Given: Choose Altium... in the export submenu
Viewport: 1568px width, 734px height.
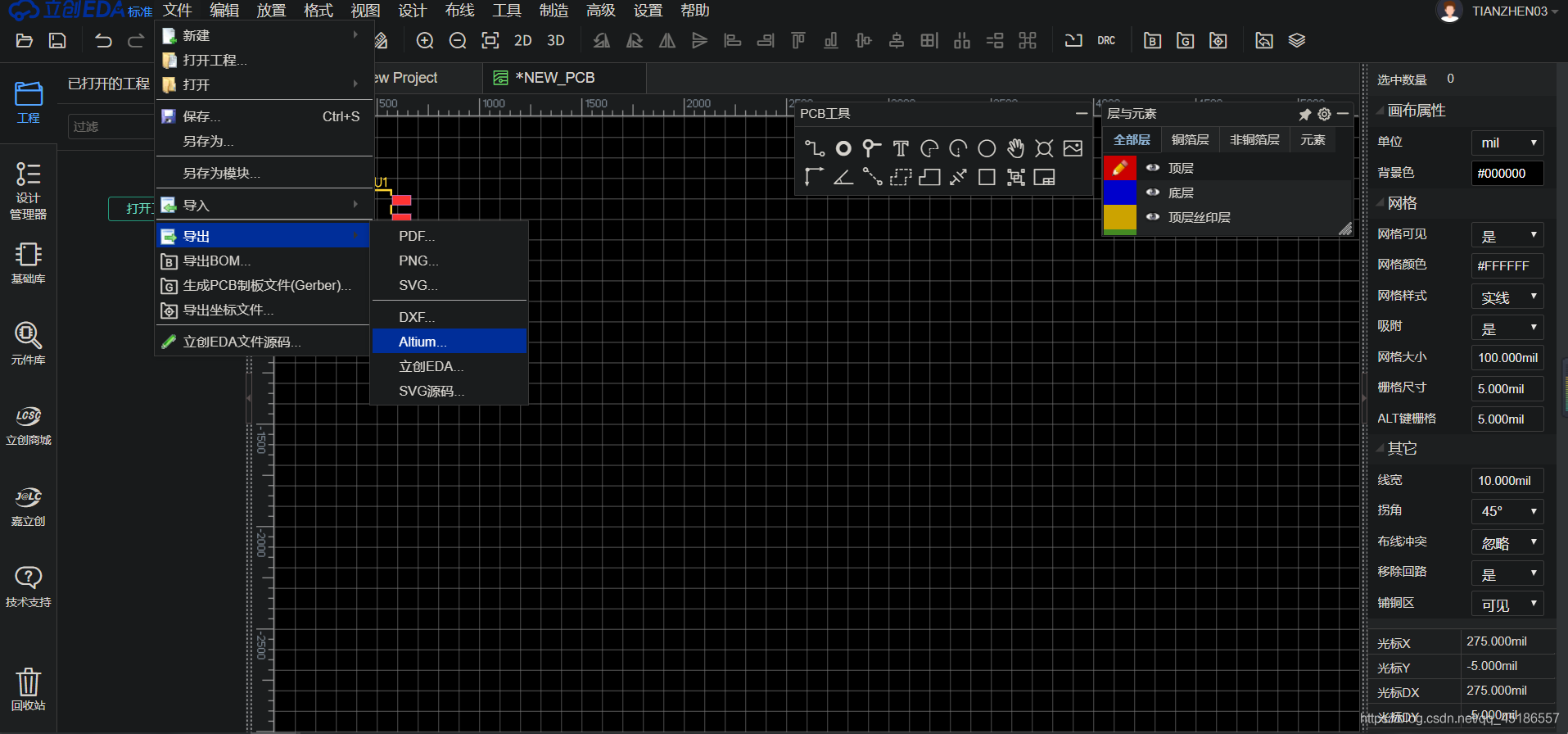Looking at the screenshot, I should [x=450, y=342].
